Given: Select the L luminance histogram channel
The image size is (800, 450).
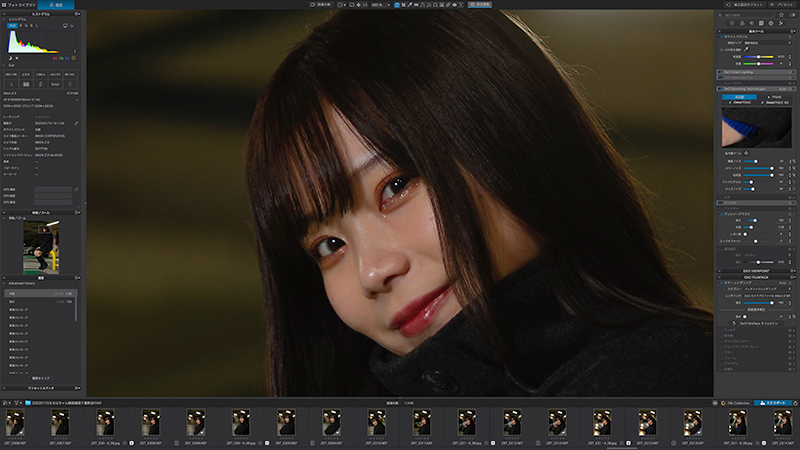Looking at the screenshot, I should [x=37, y=26].
